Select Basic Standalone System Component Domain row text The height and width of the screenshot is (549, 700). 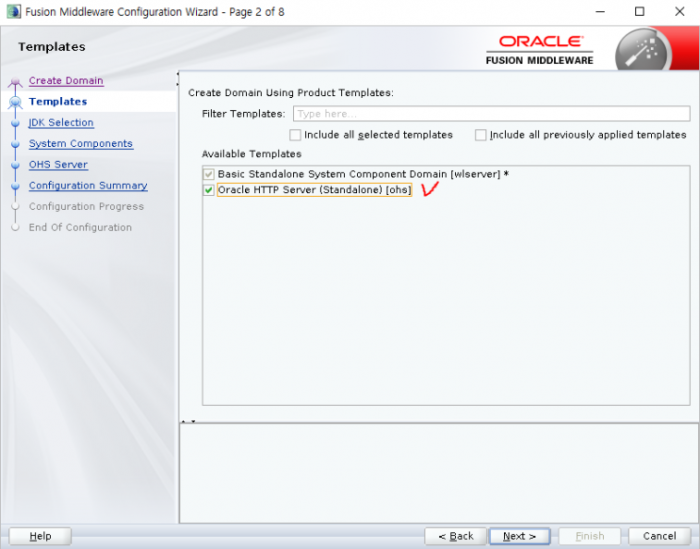pyautogui.click(x=363, y=174)
